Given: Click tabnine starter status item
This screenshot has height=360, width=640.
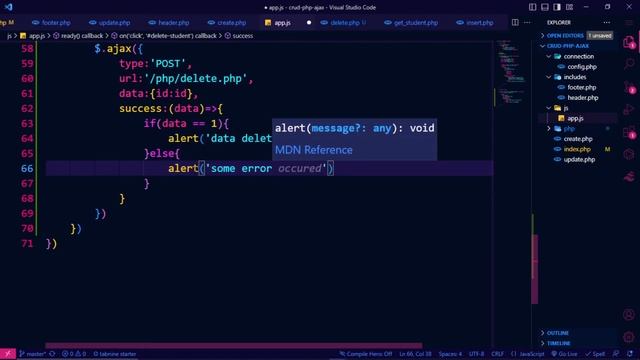Looking at the screenshot, I should click(114, 354).
